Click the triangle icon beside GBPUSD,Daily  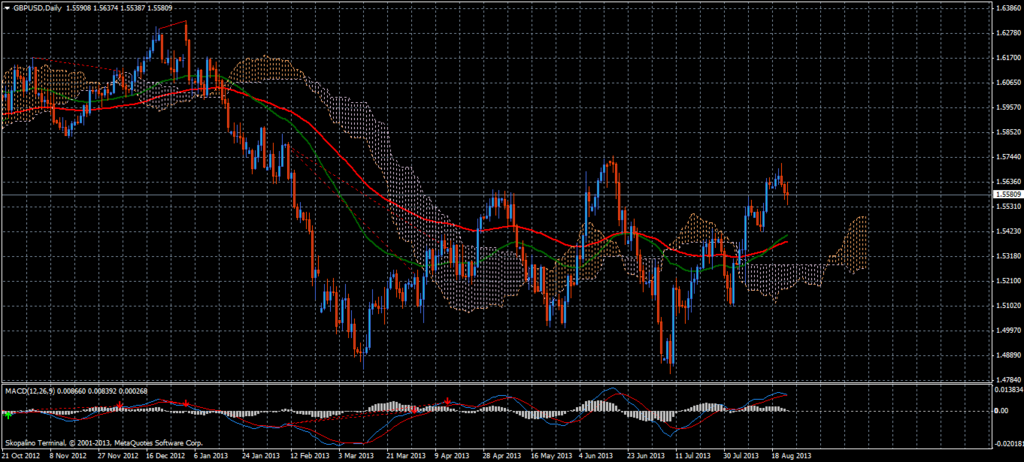(6, 6)
